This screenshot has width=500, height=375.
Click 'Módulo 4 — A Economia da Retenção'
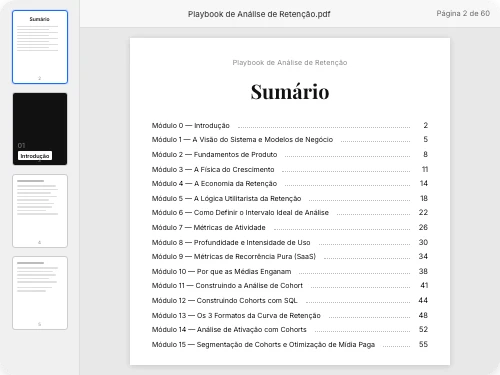pyautogui.click(x=214, y=184)
